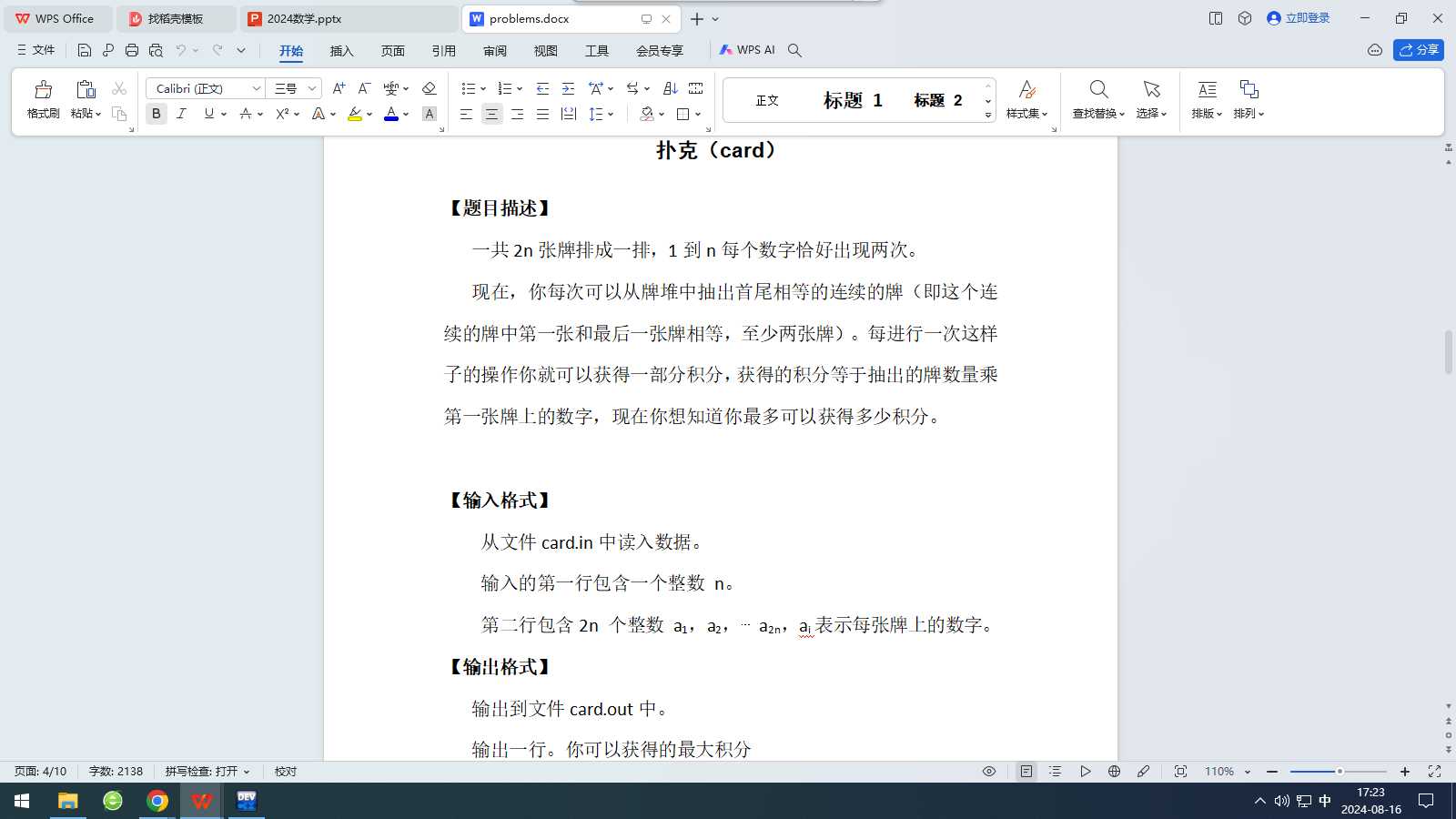Click the sort icon in paragraph group
1456x819 pixels.
coord(671,88)
